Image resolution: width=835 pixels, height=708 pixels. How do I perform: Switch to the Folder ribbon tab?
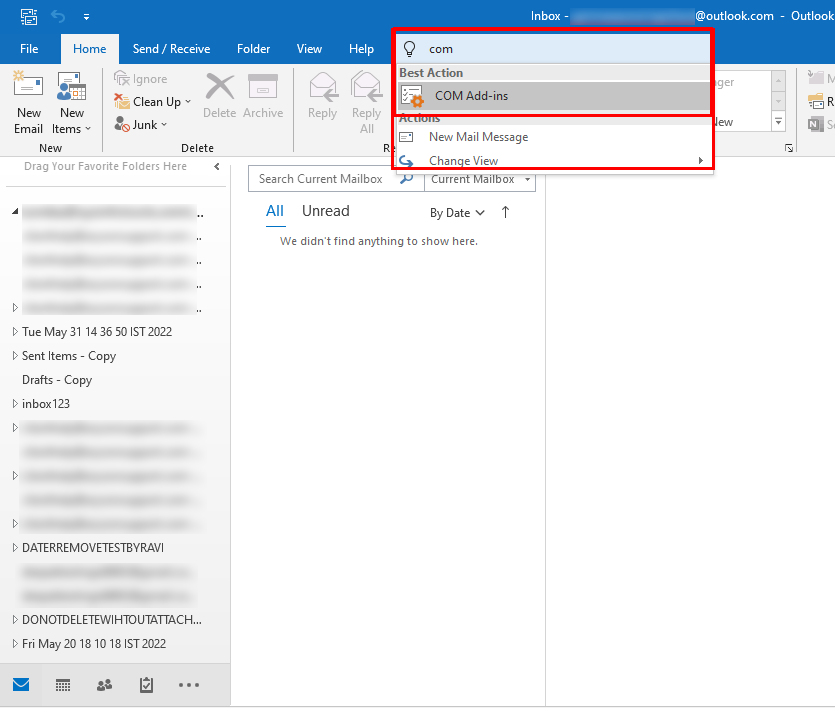[253, 49]
